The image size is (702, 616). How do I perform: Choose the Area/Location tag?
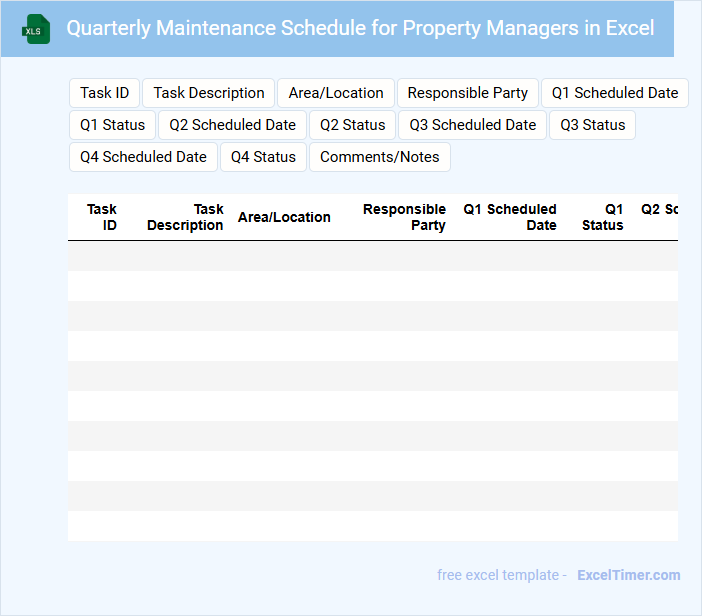tap(336, 93)
